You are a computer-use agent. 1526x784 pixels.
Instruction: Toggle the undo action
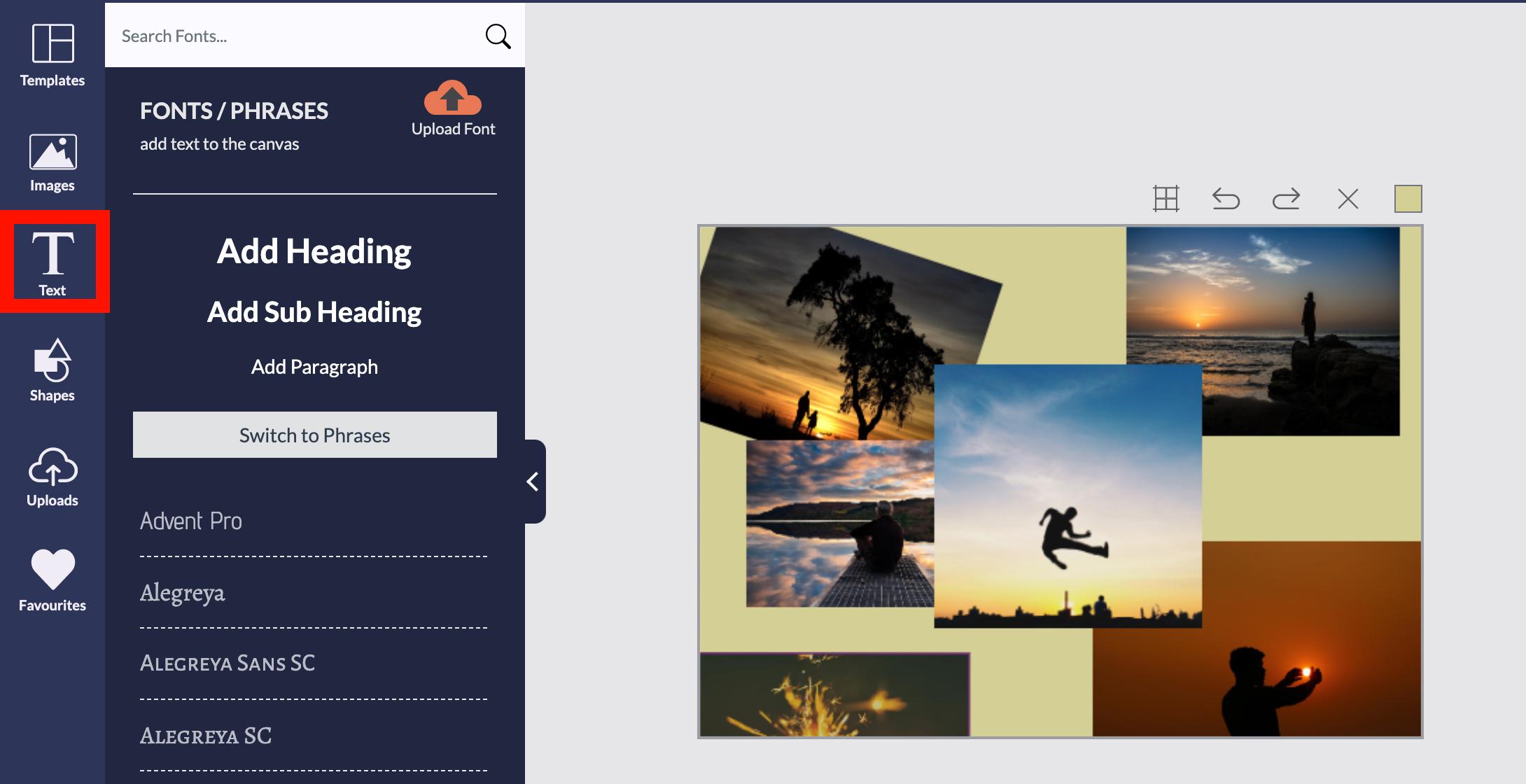[x=1225, y=196]
